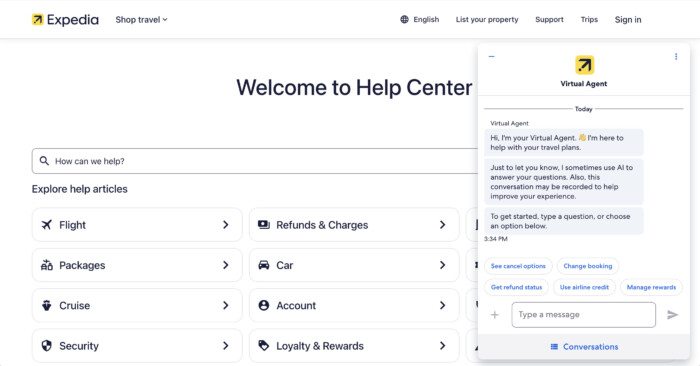Choose Get refund status chip

[x=517, y=287]
